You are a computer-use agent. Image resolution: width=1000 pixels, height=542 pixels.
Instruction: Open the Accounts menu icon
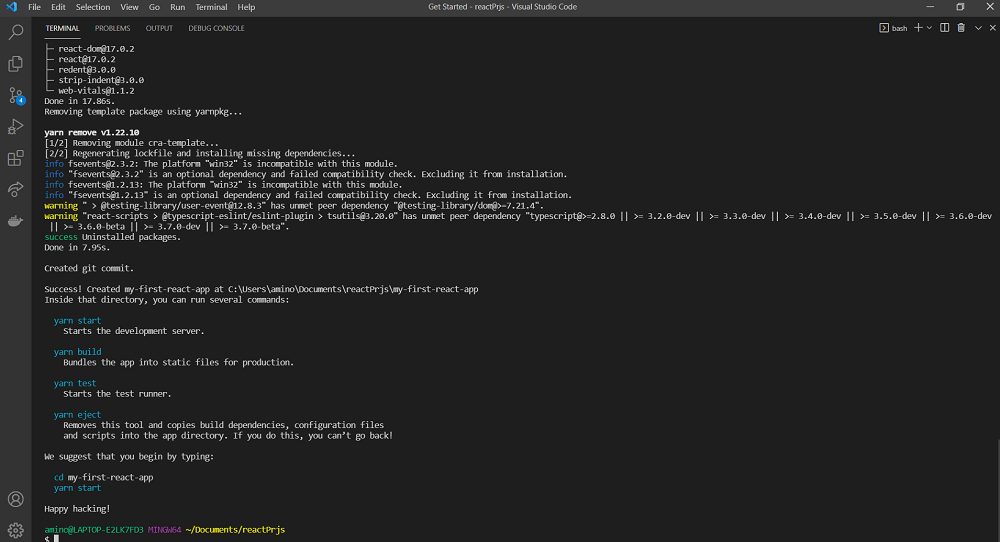click(15, 499)
